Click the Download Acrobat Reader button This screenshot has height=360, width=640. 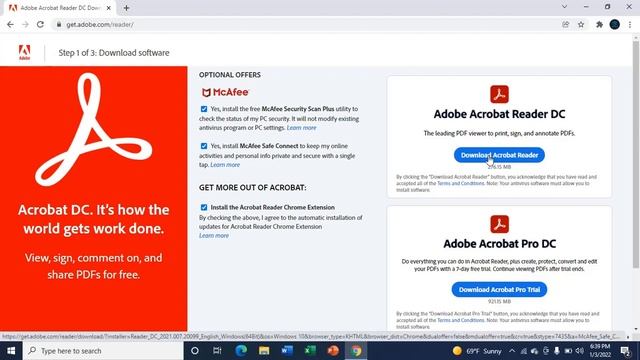[x=499, y=155]
